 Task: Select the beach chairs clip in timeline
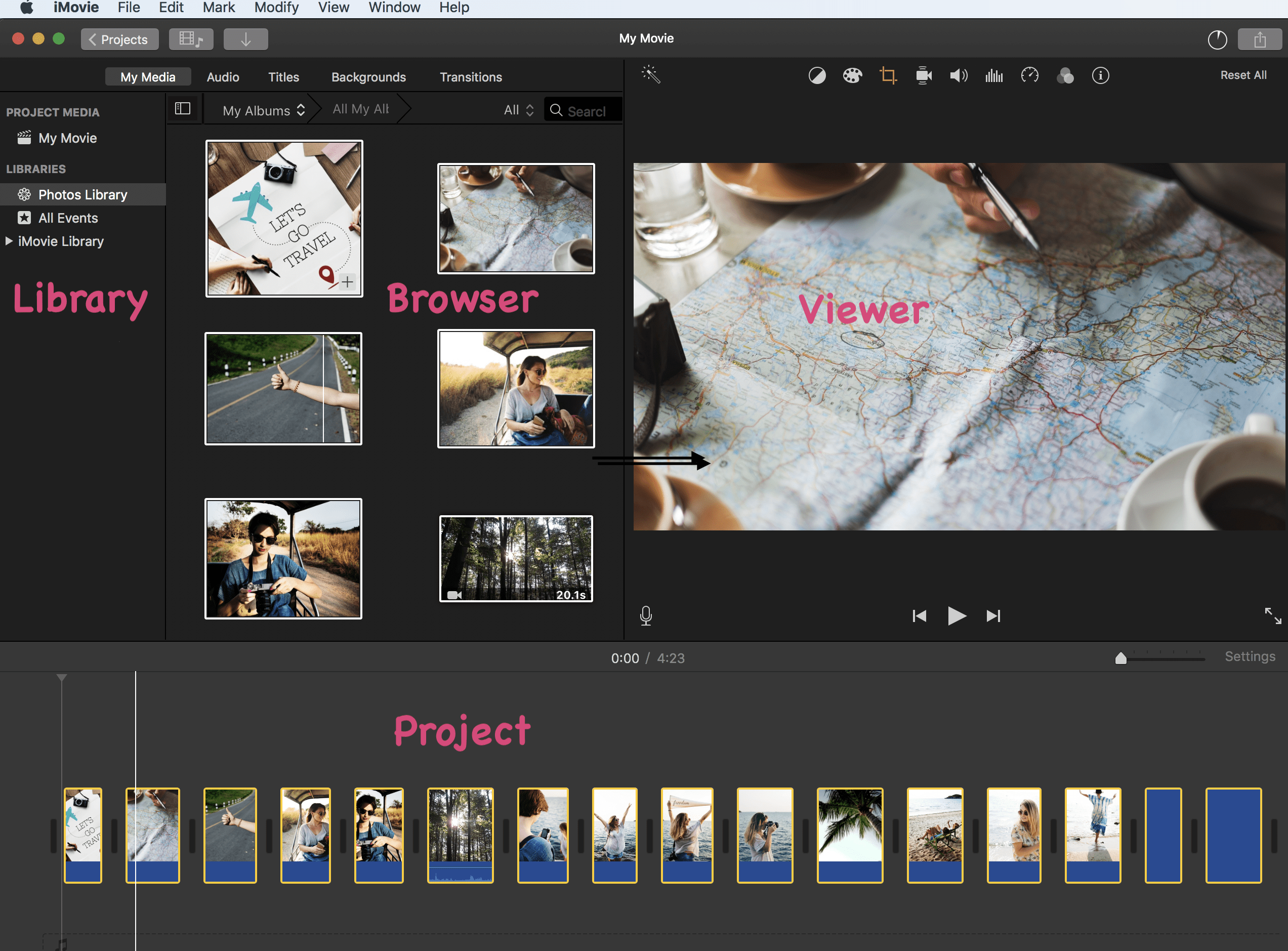935,835
